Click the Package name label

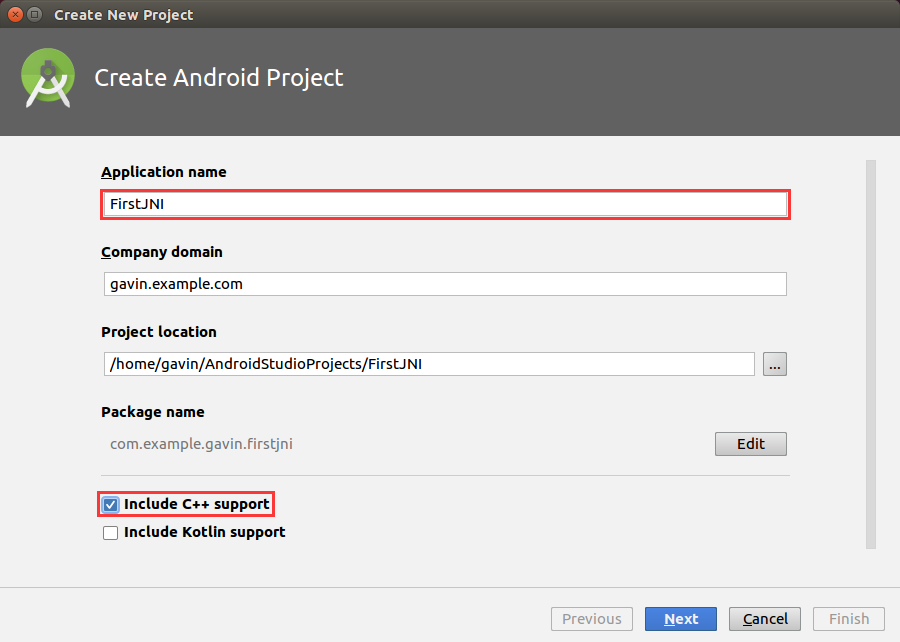[153, 412]
